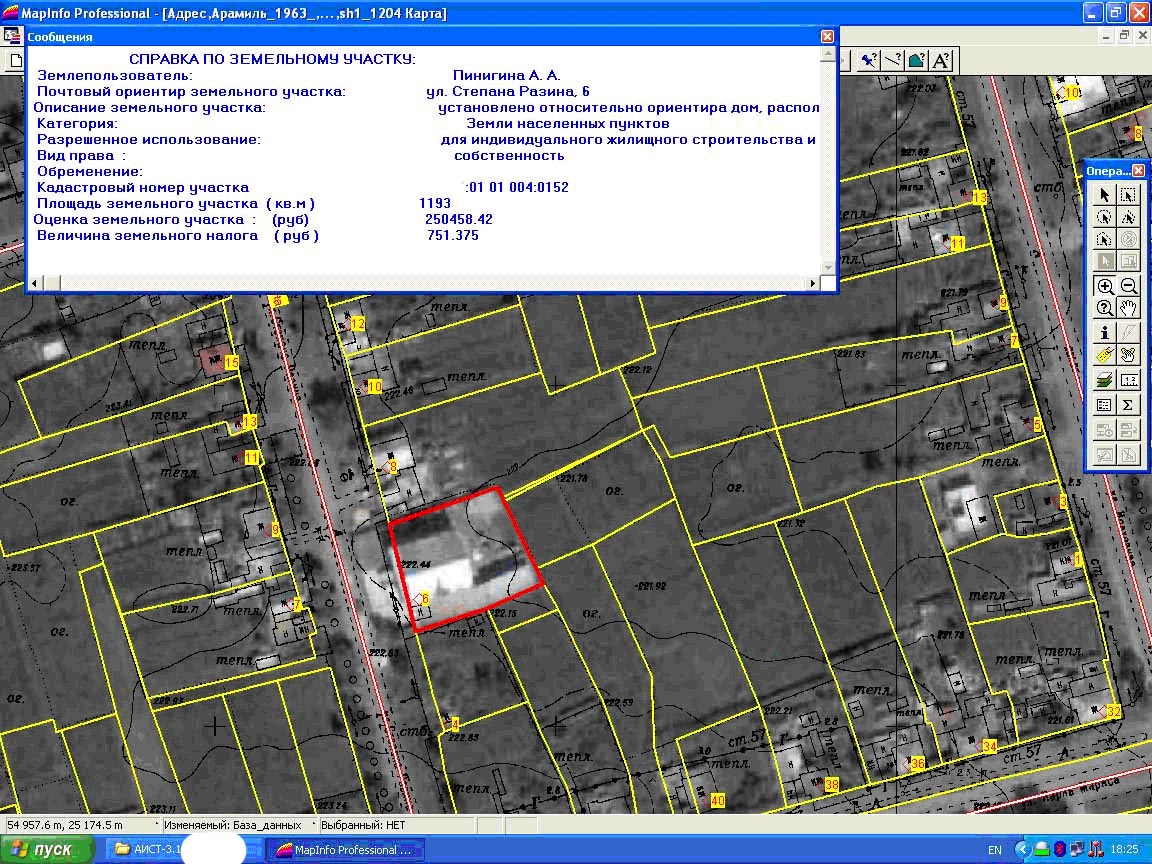The image size is (1152, 864).
Task: Click the СПРАВКА ПО ЗЕМЕЛЬНОМУ УЧАСТКУ heading
Action: tap(273, 60)
